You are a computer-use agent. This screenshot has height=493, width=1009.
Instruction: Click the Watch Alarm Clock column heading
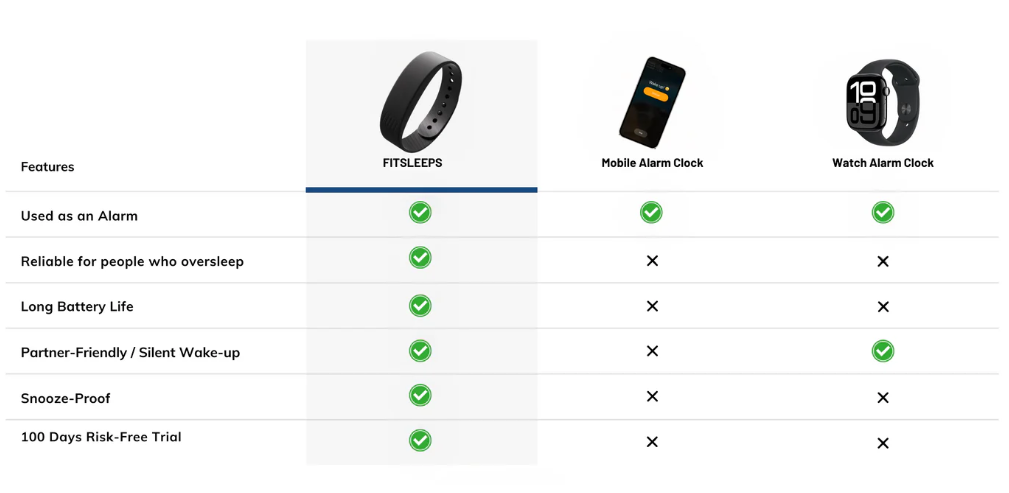click(x=883, y=163)
